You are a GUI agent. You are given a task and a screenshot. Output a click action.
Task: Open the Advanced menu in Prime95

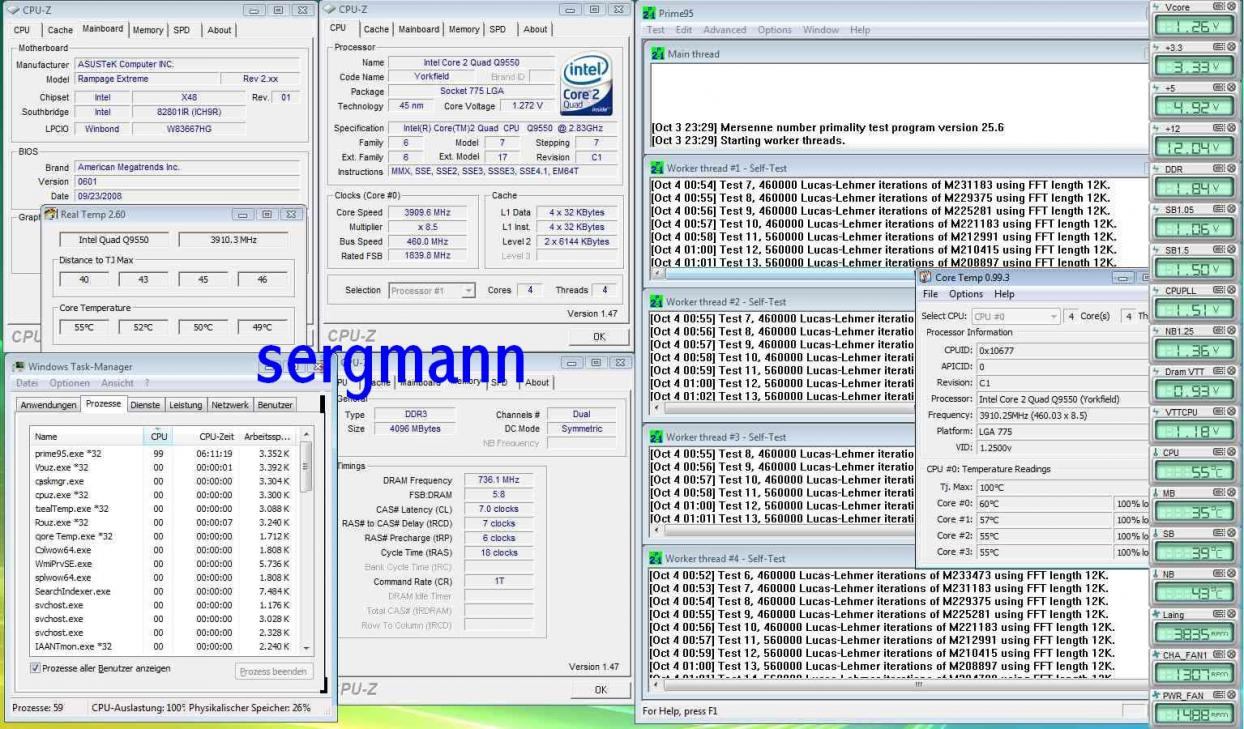click(724, 30)
